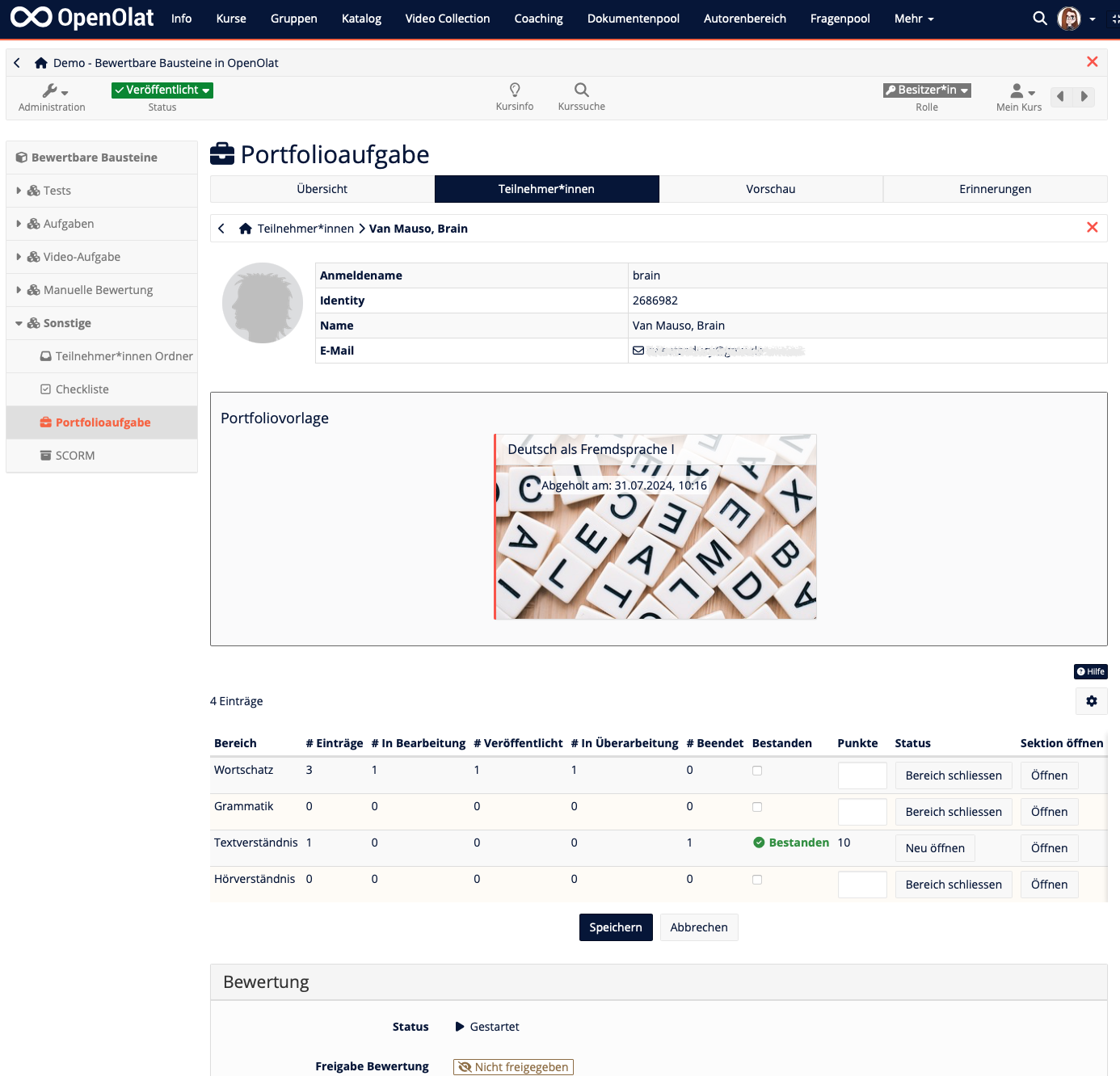
Task: Open the table settings gear icon
Action: pos(1091,700)
